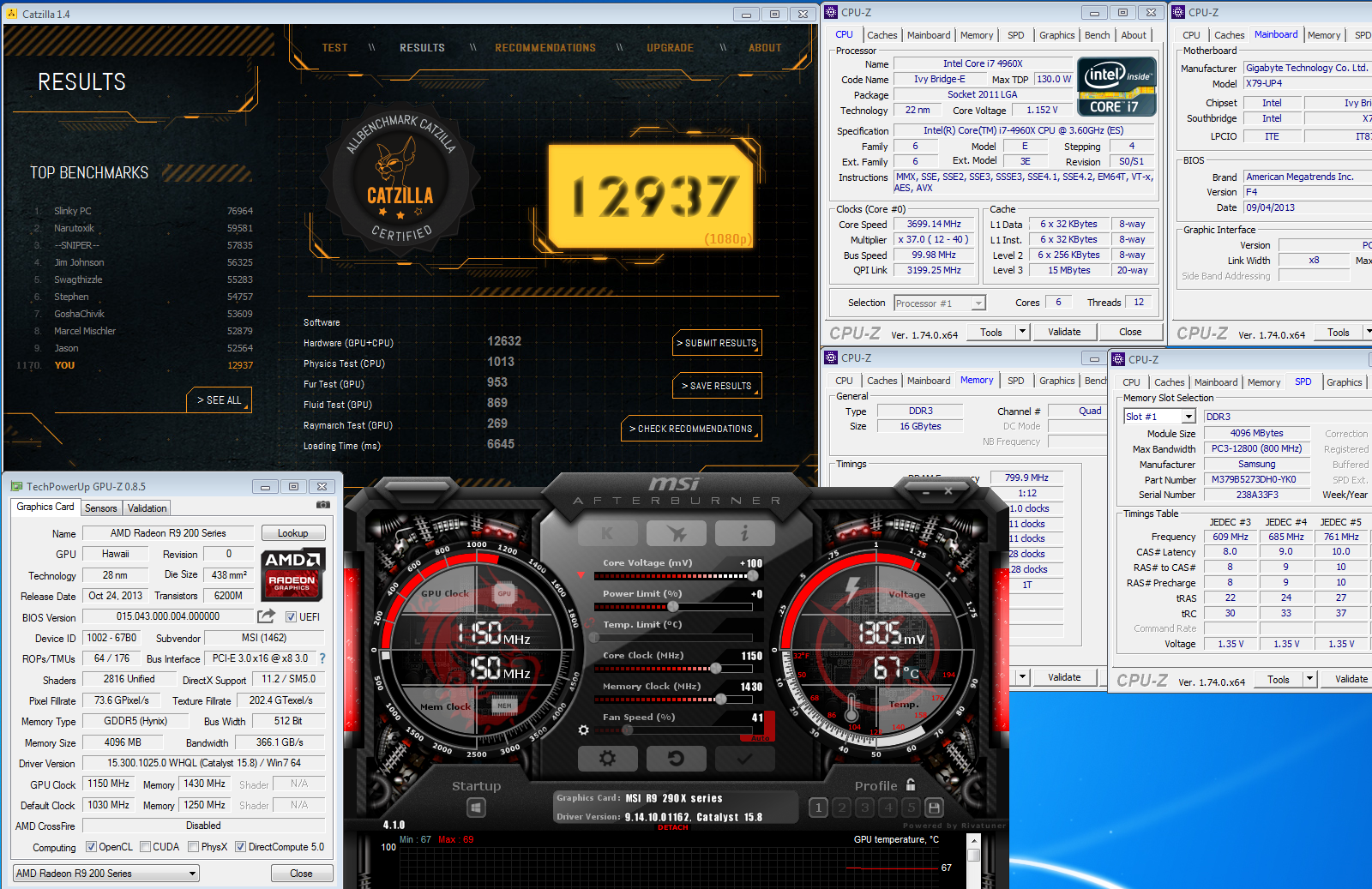The height and width of the screenshot is (889, 1372).
Task: Click red triangle beside Core Voltage slider
Action: pos(581,575)
